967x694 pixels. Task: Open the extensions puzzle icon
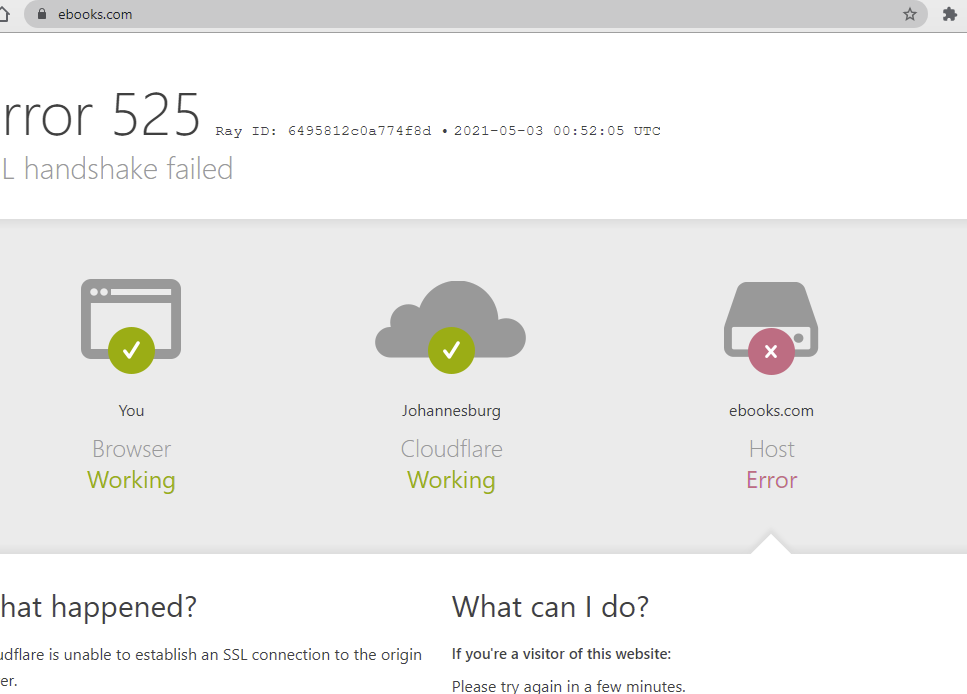pos(950,14)
